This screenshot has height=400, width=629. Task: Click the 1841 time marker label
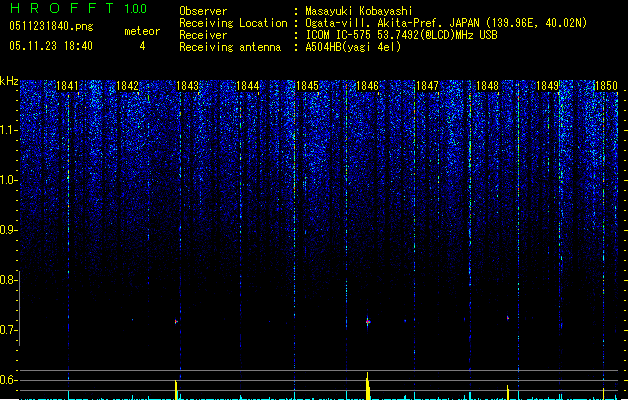[x=67, y=86]
